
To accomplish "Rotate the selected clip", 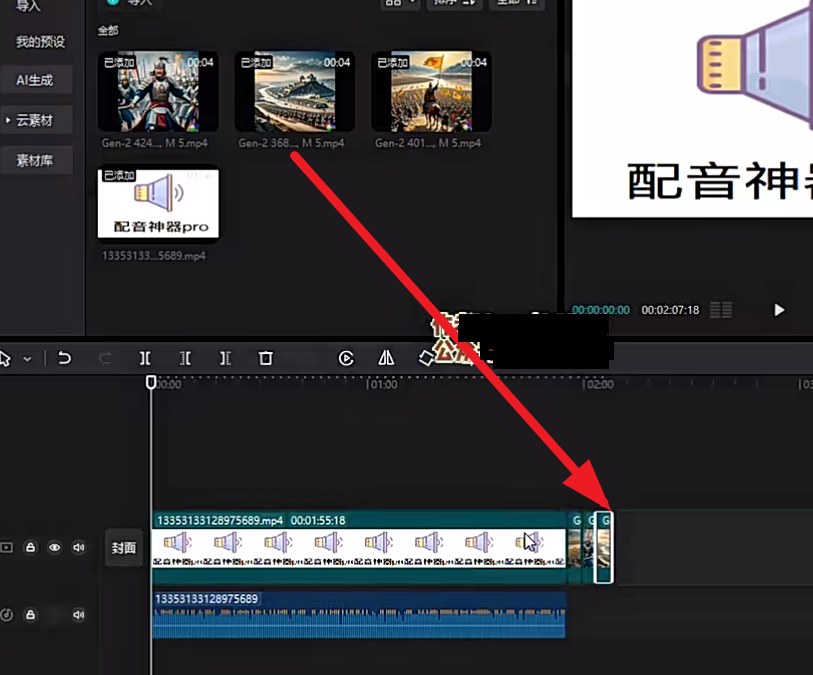I will [426, 358].
